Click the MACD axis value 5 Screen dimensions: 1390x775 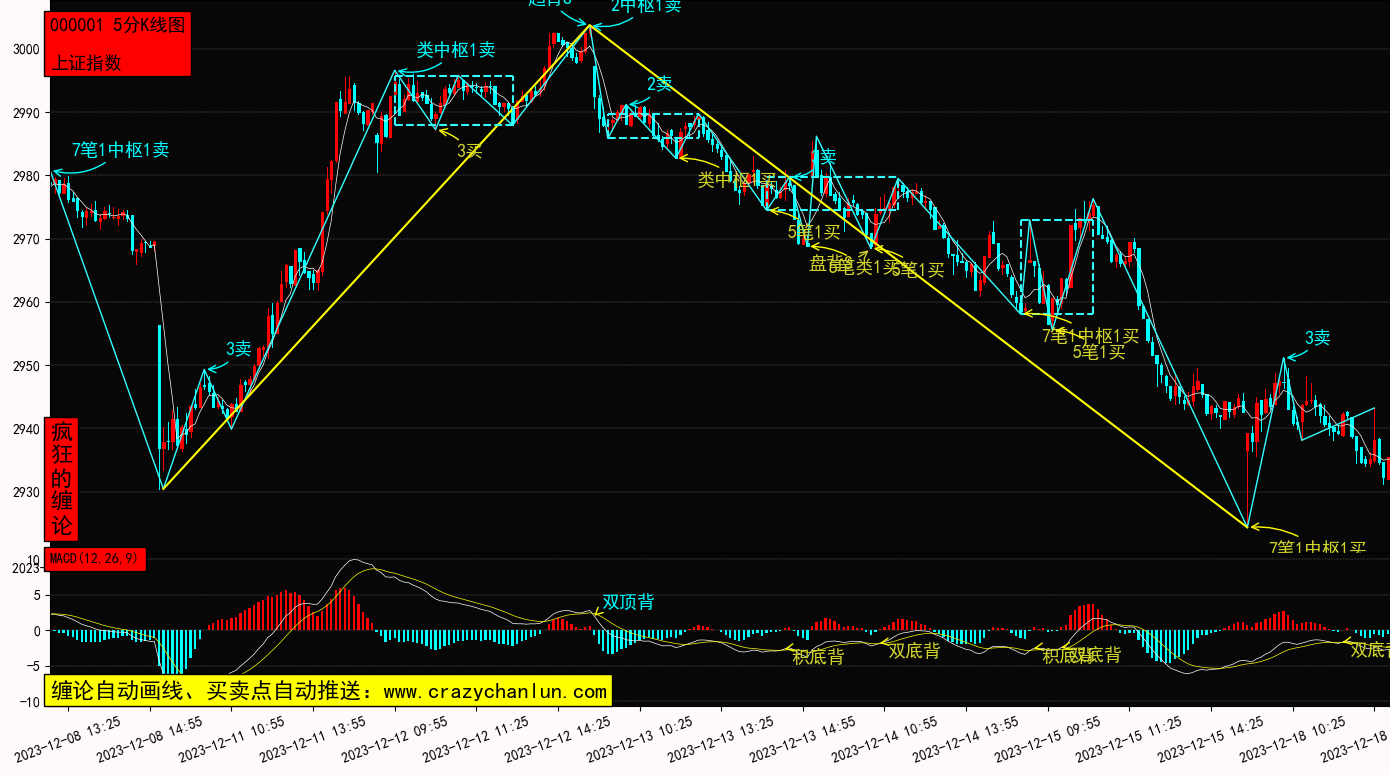pyautogui.click(x=36, y=595)
